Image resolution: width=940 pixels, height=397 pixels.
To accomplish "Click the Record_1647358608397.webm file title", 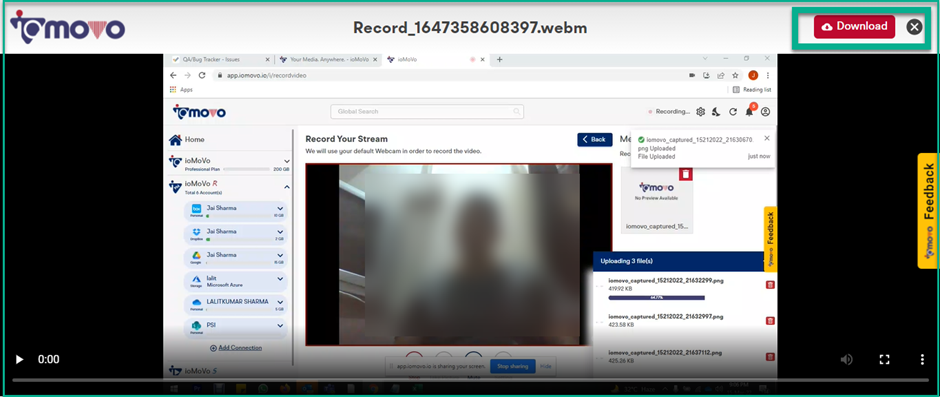I will tap(470, 28).
